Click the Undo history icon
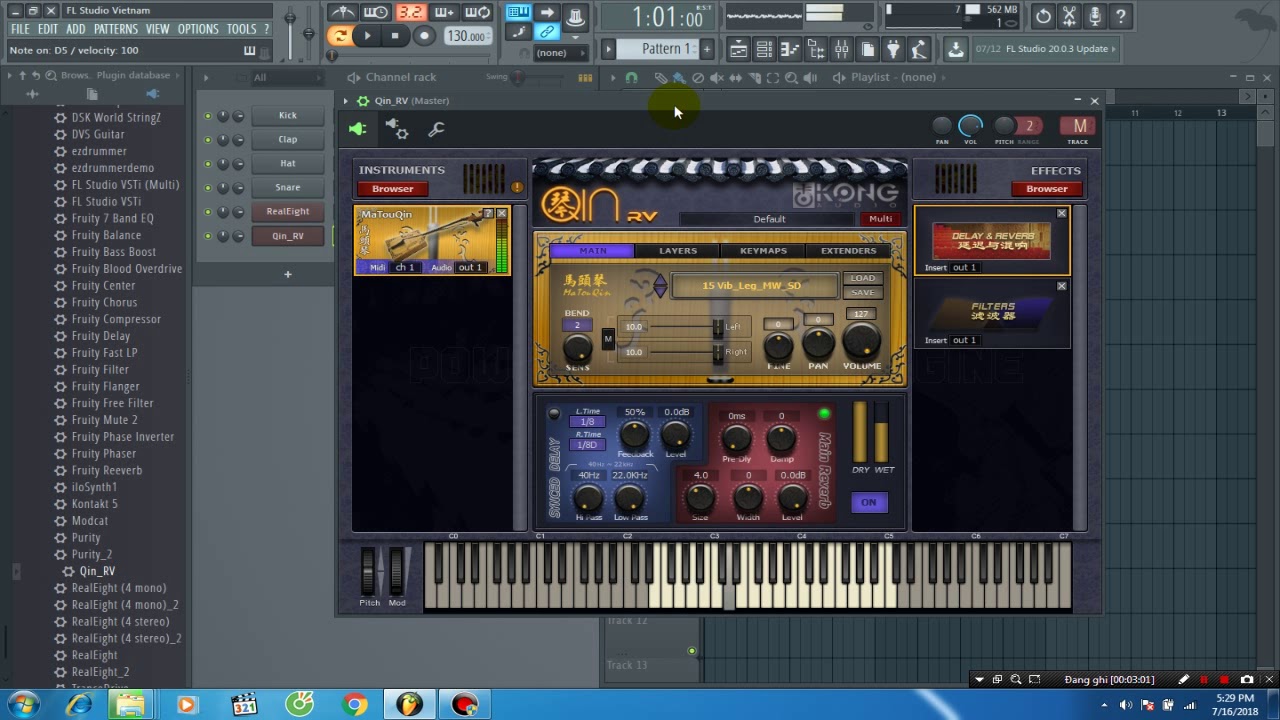This screenshot has height=720, width=1280. coord(1043,16)
